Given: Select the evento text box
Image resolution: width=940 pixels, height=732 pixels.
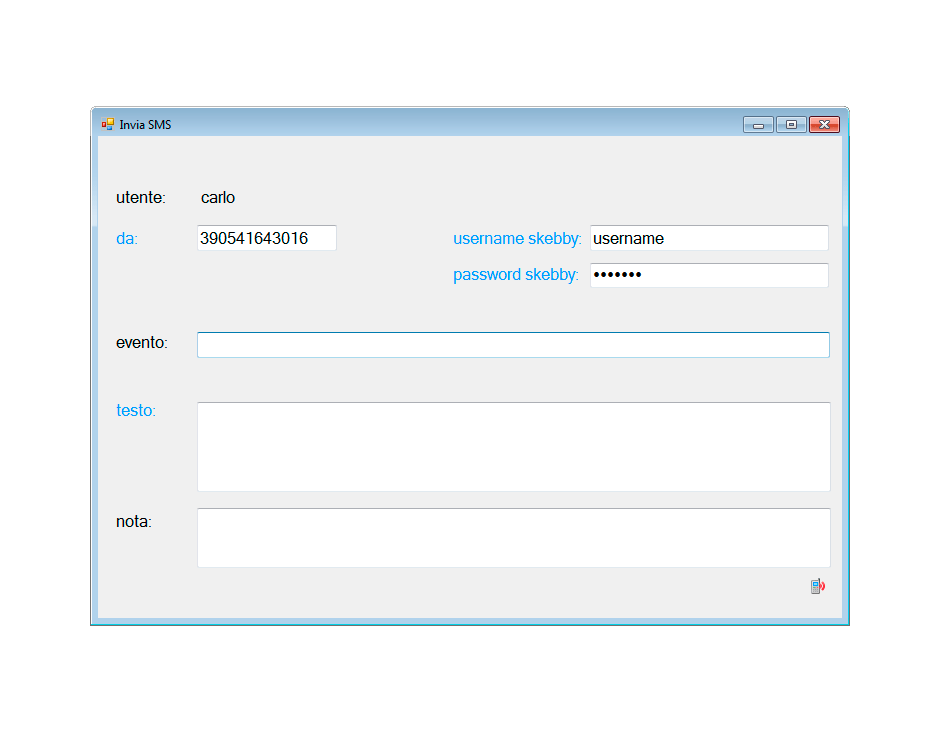Looking at the screenshot, I should (513, 345).
